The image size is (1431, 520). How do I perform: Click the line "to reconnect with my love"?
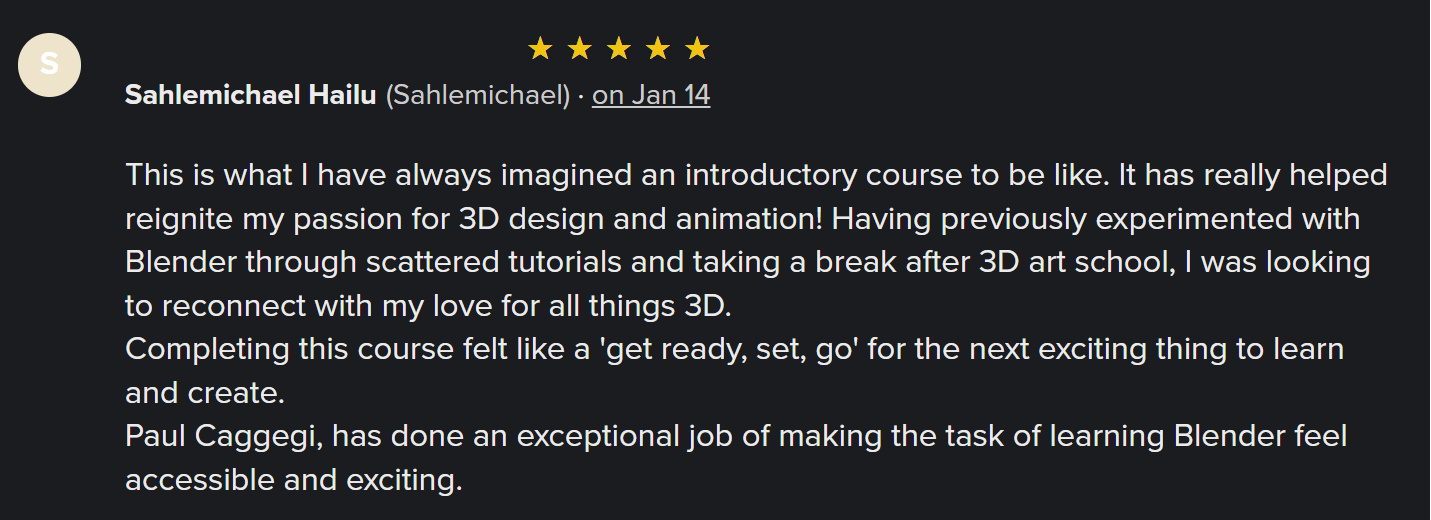428,305
